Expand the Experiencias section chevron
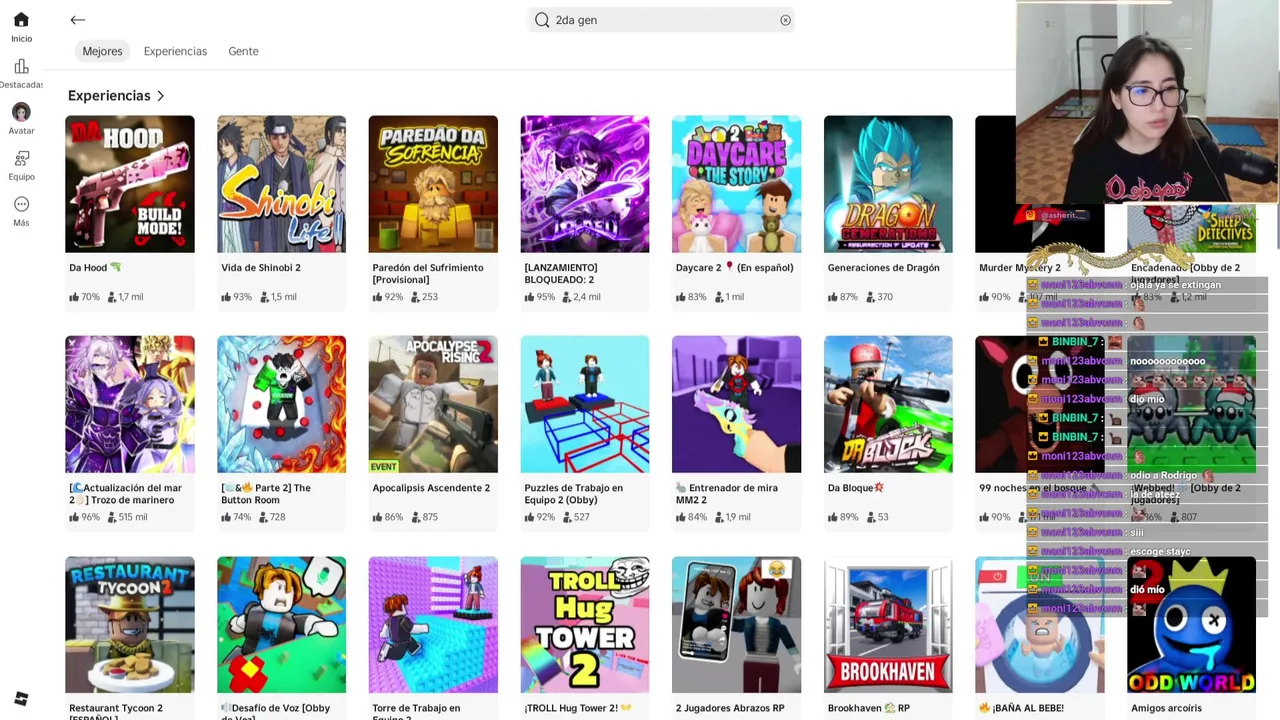Viewport: 1280px width, 720px height. tap(160, 96)
